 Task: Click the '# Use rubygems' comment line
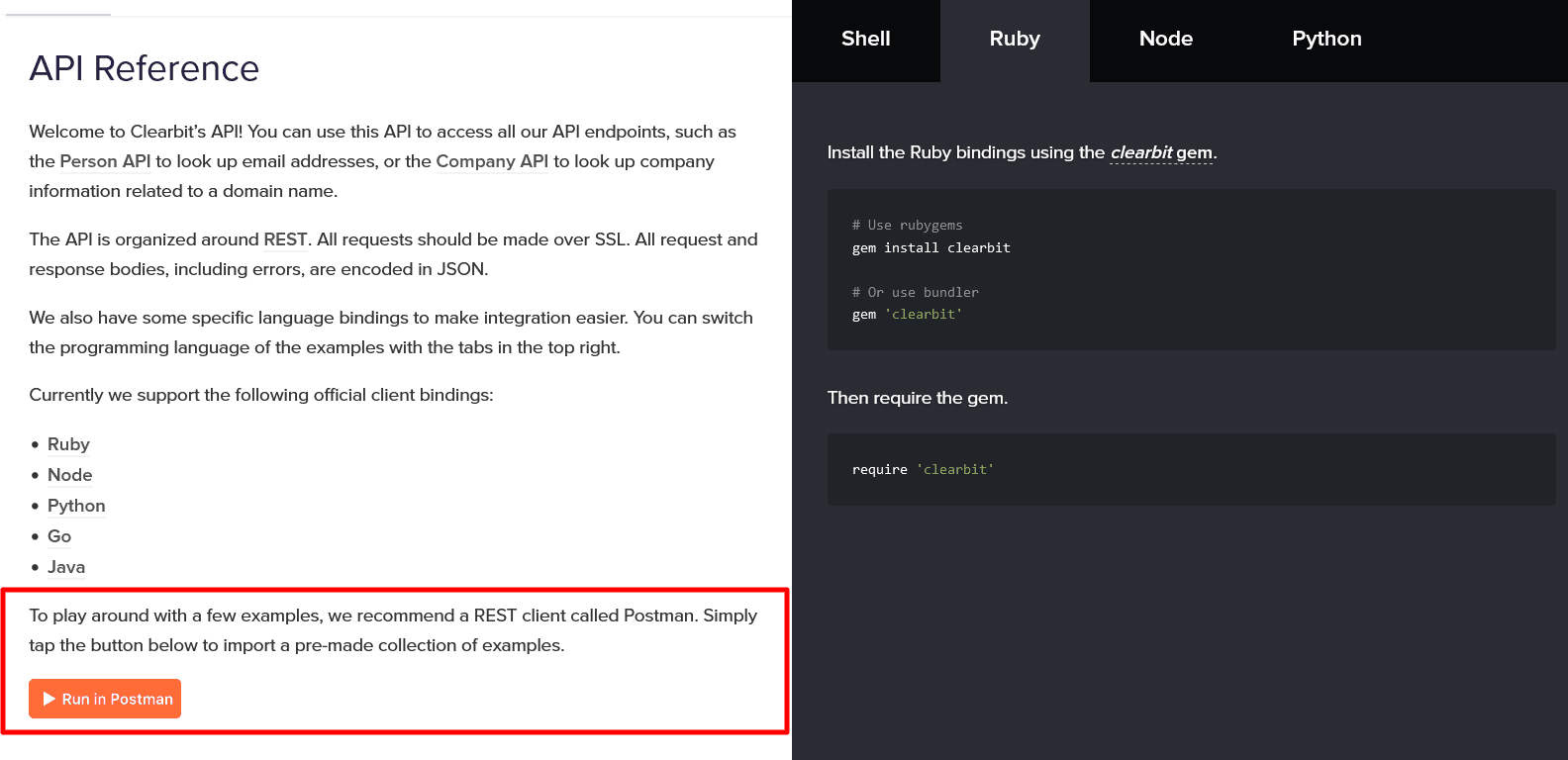click(x=907, y=226)
